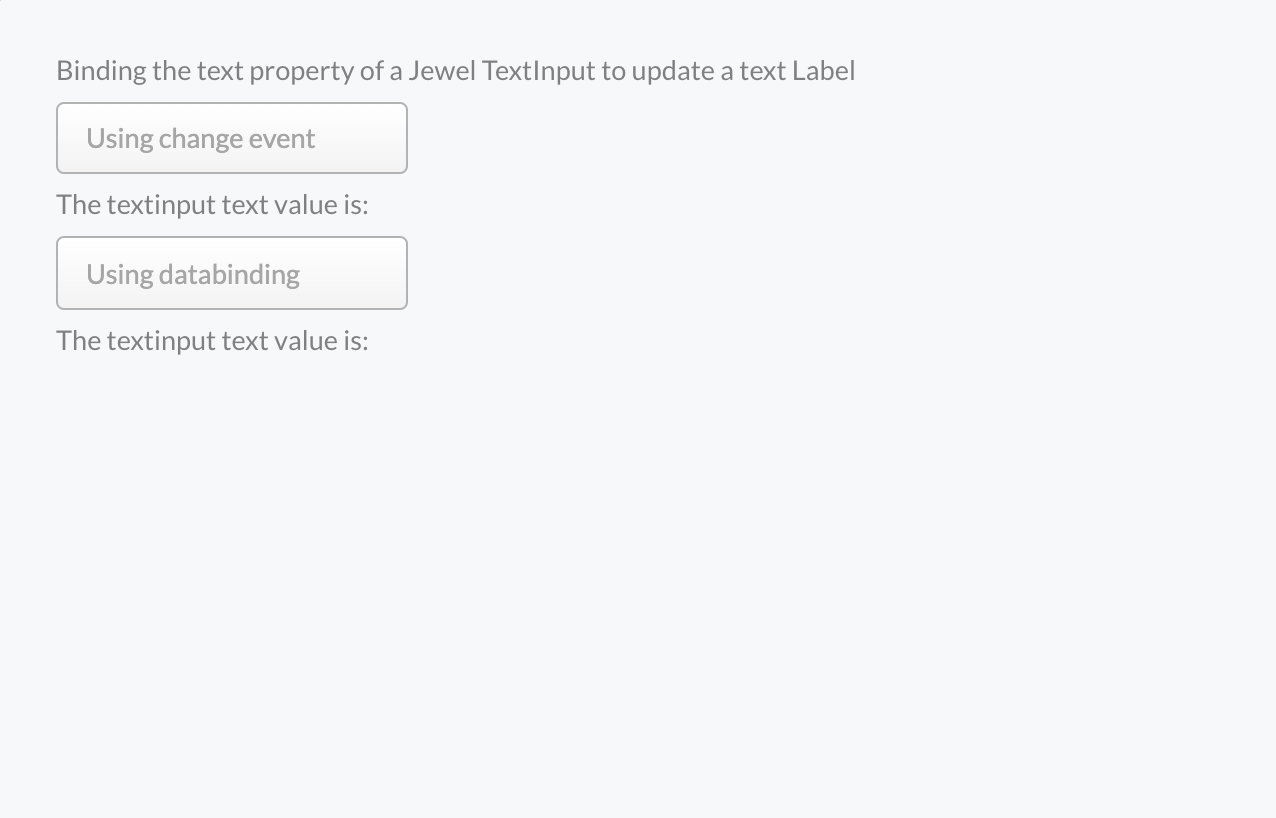Image resolution: width=1276 pixels, height=818 pixels.
Task: Click the label below the change event input
Action: [212, 205]
